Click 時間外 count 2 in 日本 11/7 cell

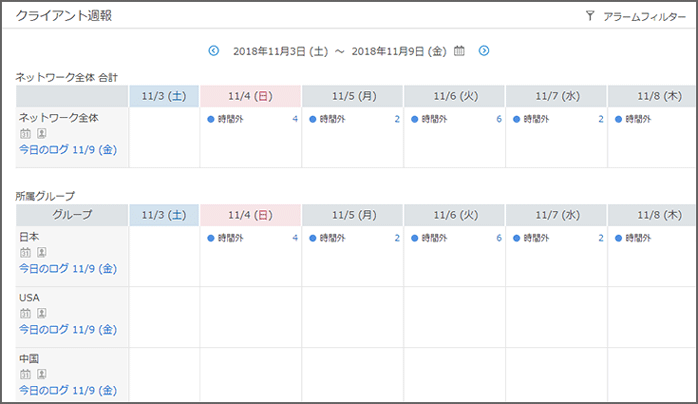click(x=600, y=238)
